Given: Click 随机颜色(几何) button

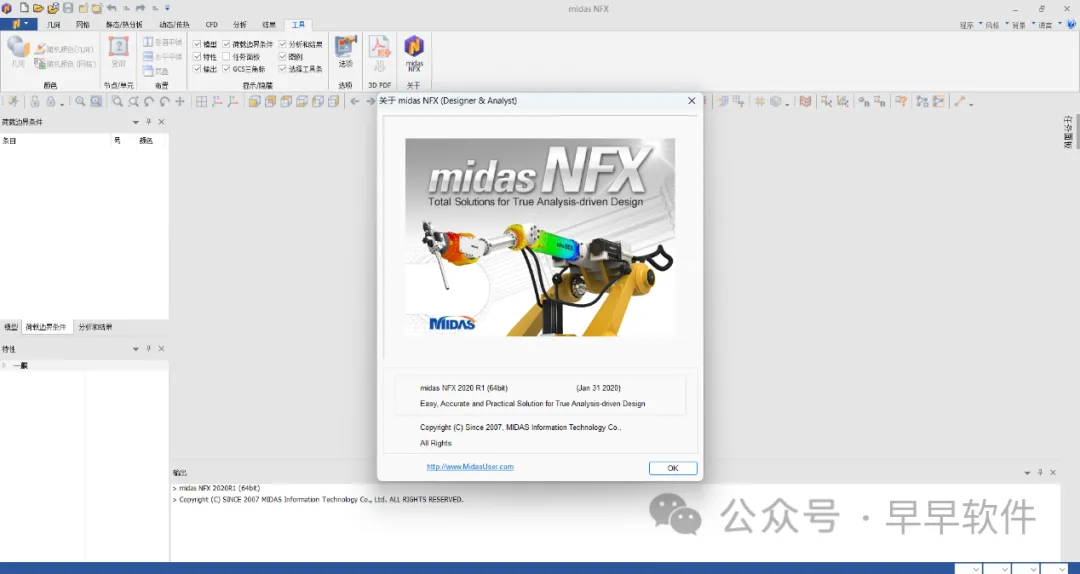Looking at the screenshot, I should click(65, 50).
